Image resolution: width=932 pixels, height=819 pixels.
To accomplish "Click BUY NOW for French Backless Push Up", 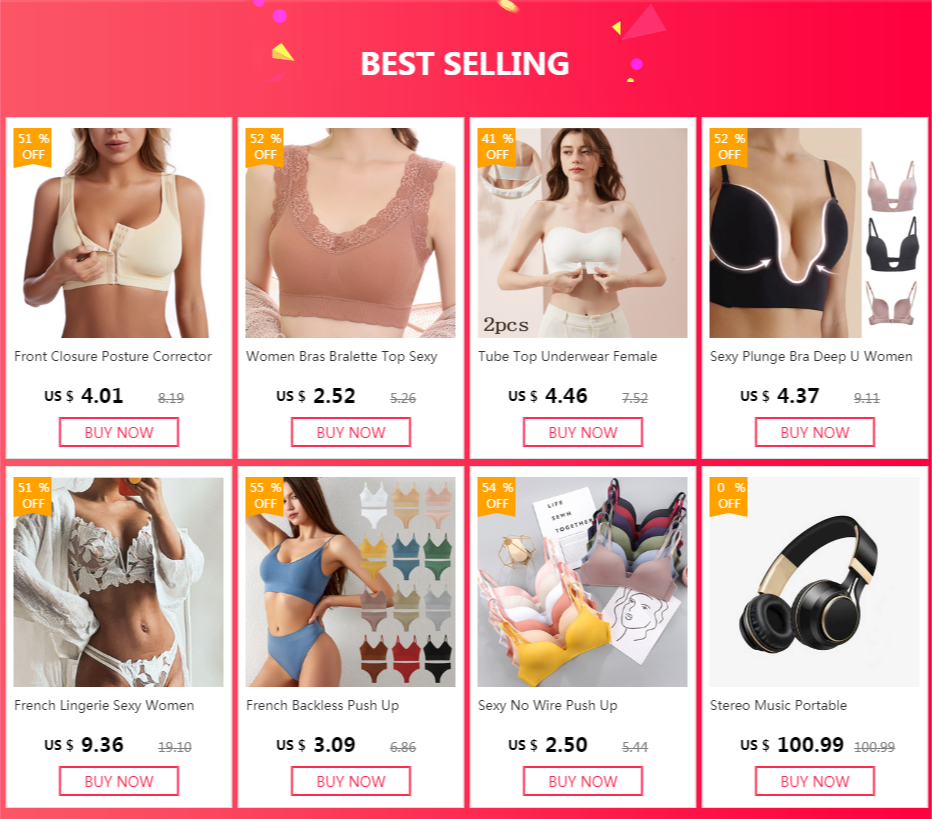I will click(x=351, y=781).
